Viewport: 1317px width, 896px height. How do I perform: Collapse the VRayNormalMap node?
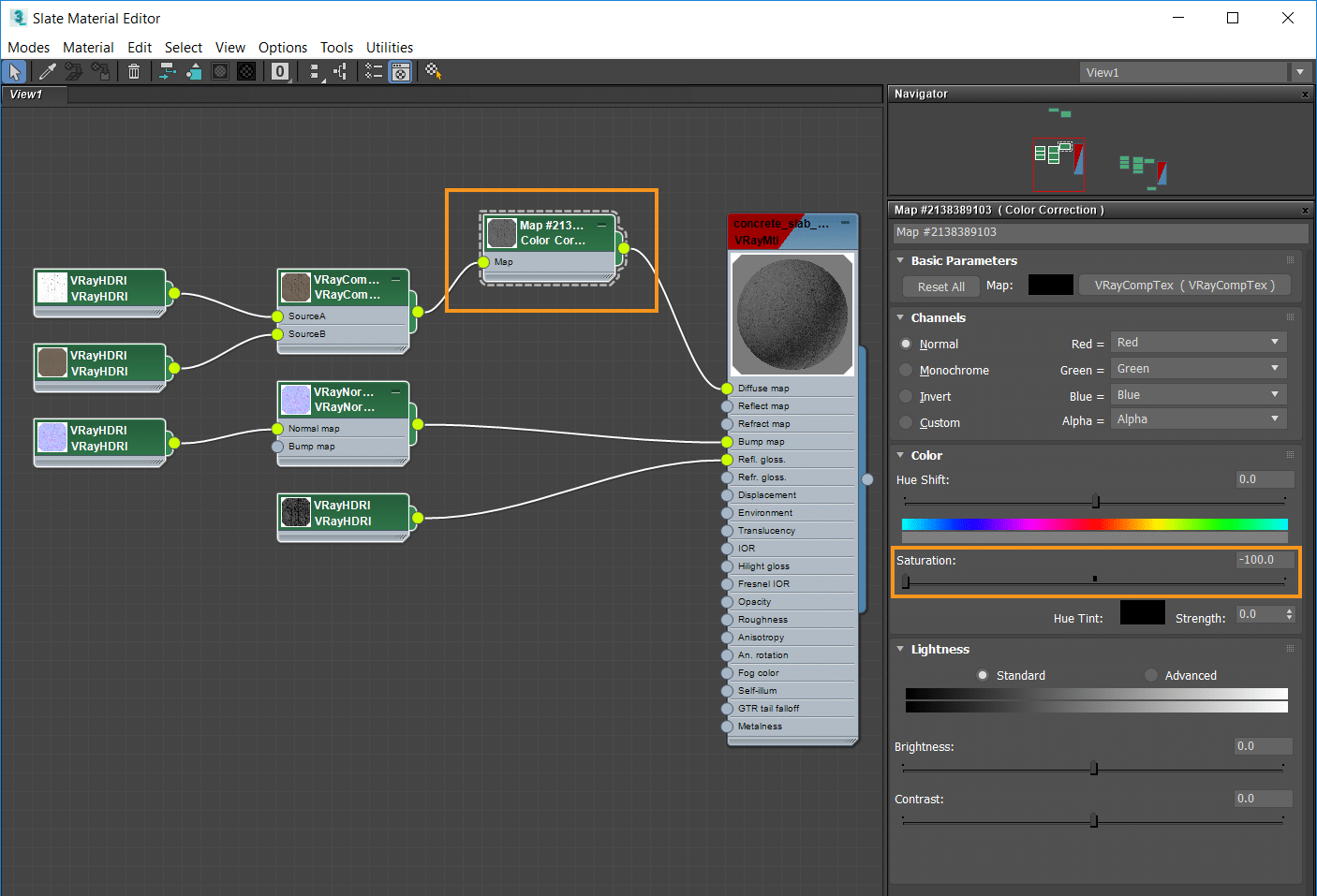click(395, 391)
